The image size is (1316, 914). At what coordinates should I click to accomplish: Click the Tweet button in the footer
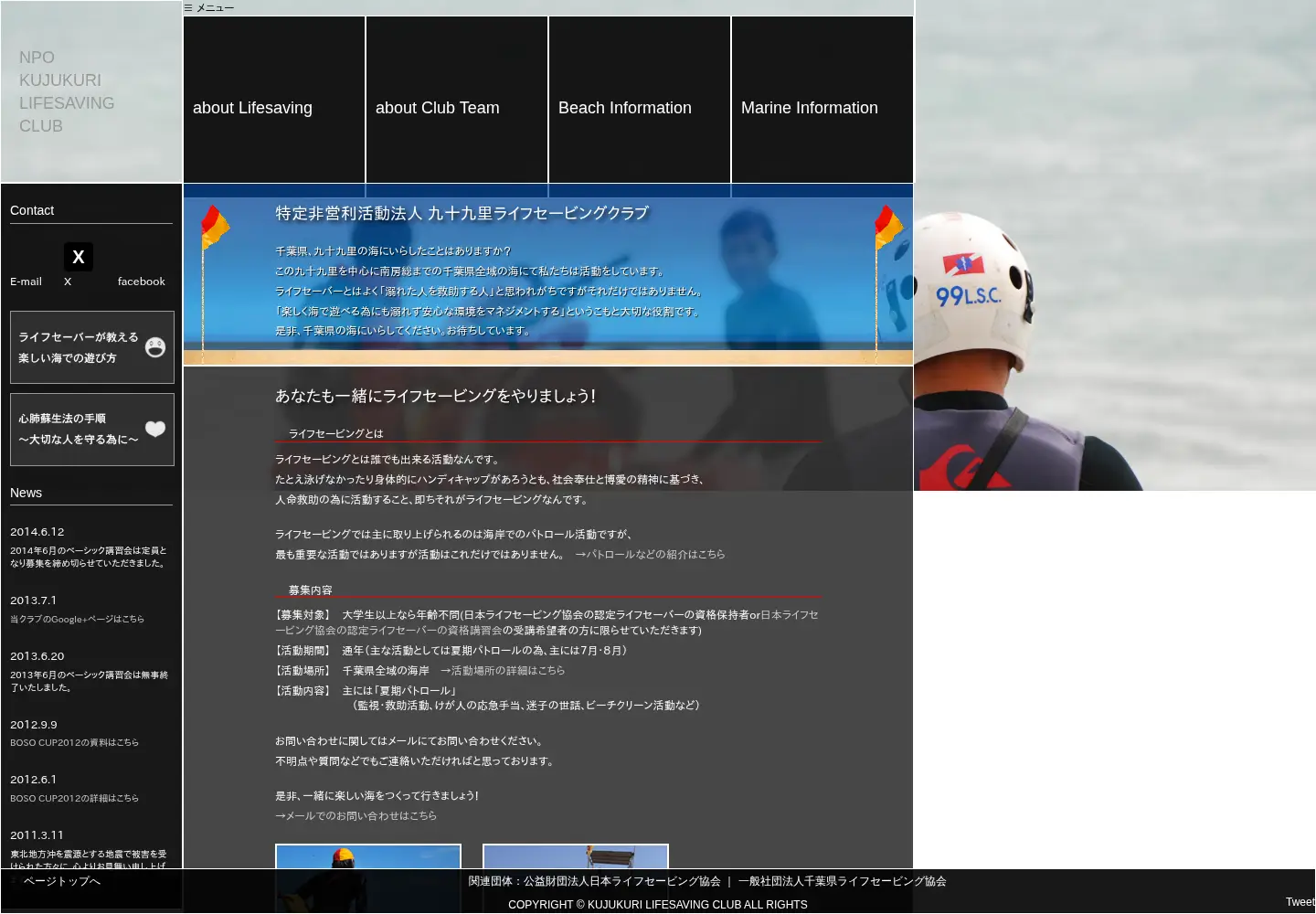coord(1300,902)
